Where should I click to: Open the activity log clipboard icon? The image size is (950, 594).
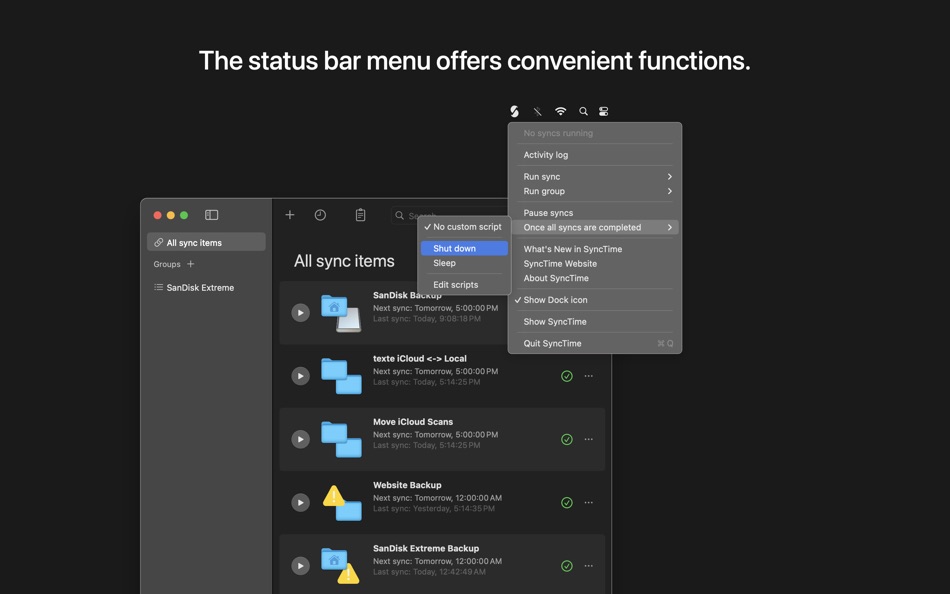coord(360,215)
